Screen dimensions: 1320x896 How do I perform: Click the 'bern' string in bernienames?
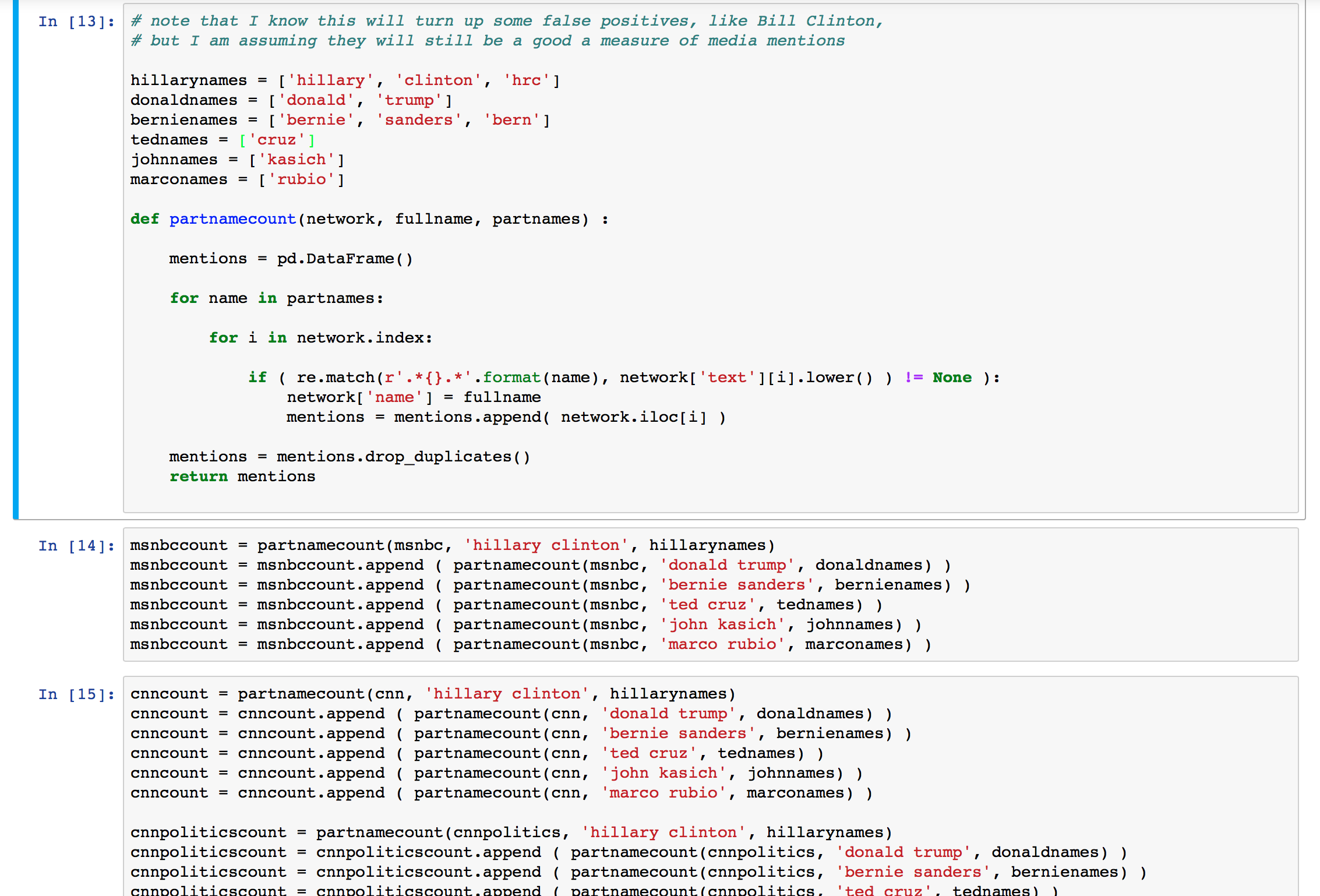pyautogui.click(x=511, y=120)
